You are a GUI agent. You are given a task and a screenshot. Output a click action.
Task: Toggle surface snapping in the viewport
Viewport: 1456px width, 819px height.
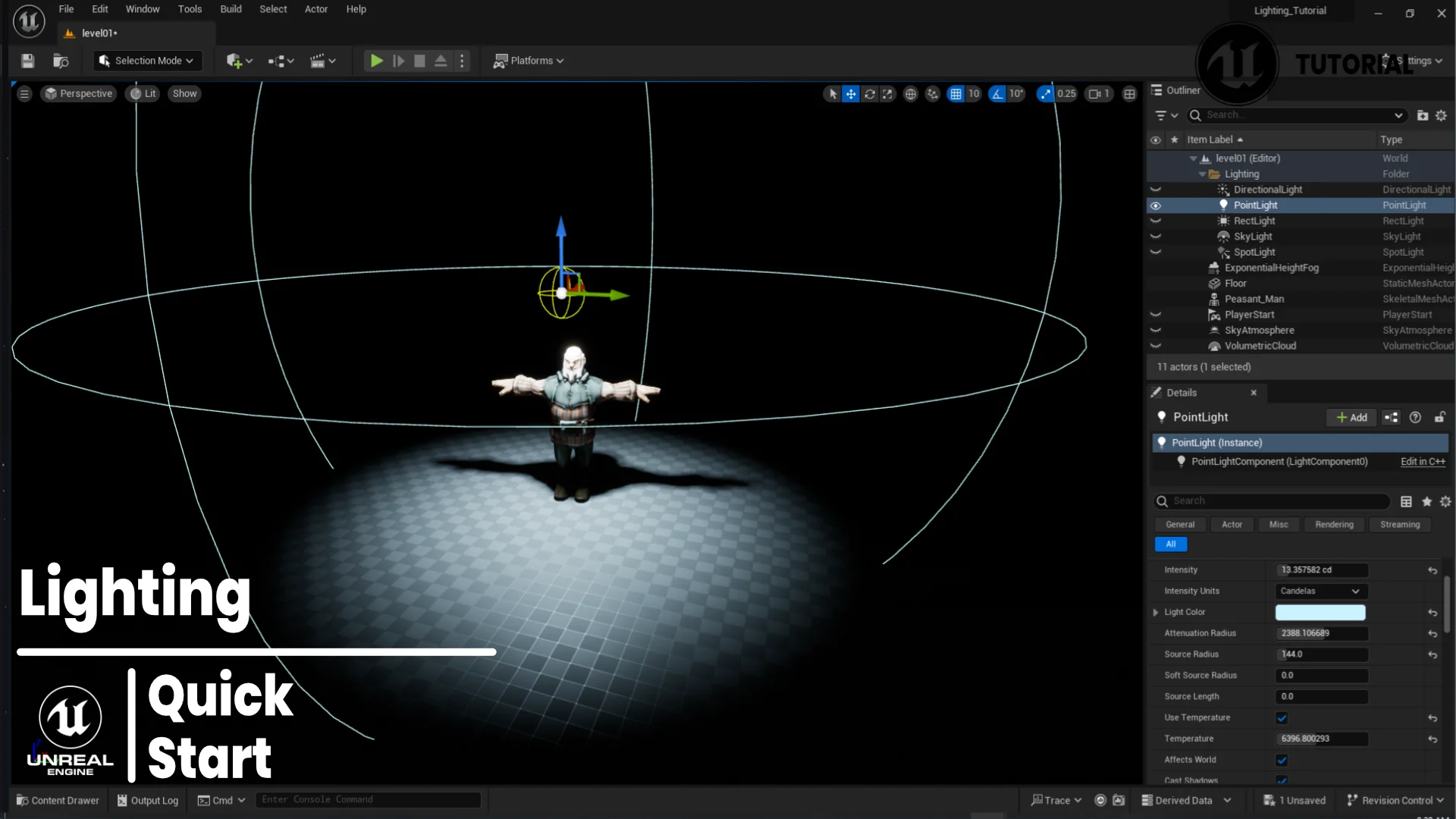tap(933, 93)
